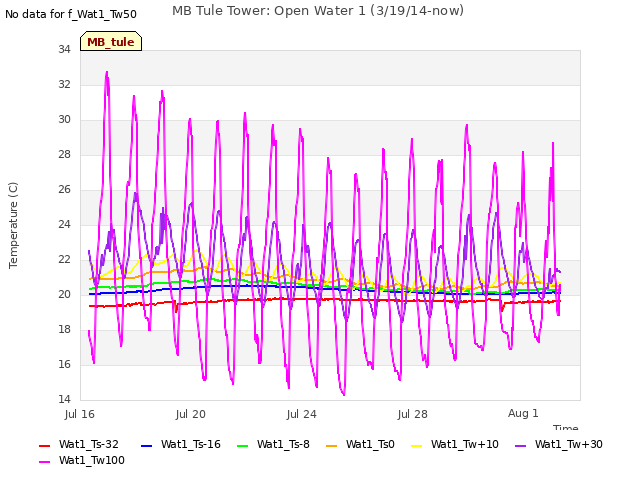
Task: Click the 16 y-axis tick label
Action: point(64,364)
